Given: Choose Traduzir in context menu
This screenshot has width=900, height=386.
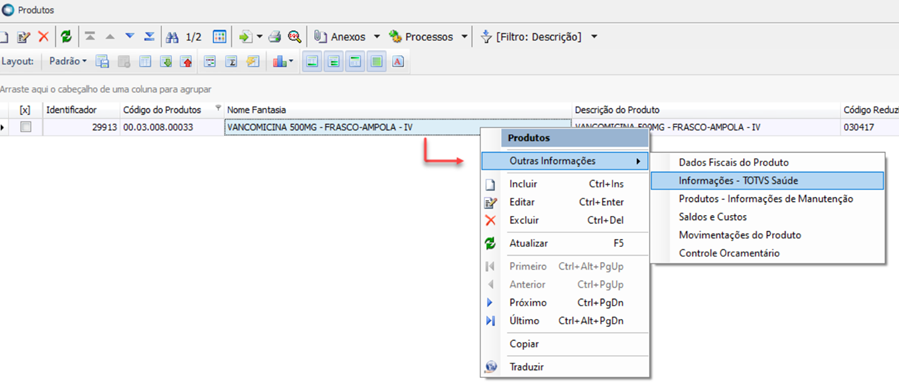Looking at the screenshot, I should pos(565,367).
